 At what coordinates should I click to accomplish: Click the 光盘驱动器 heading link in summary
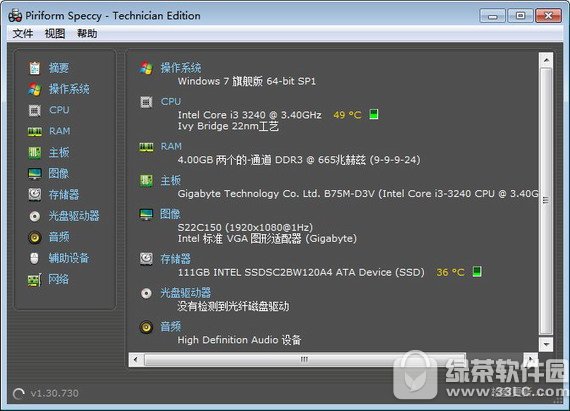tap(185, 293)
